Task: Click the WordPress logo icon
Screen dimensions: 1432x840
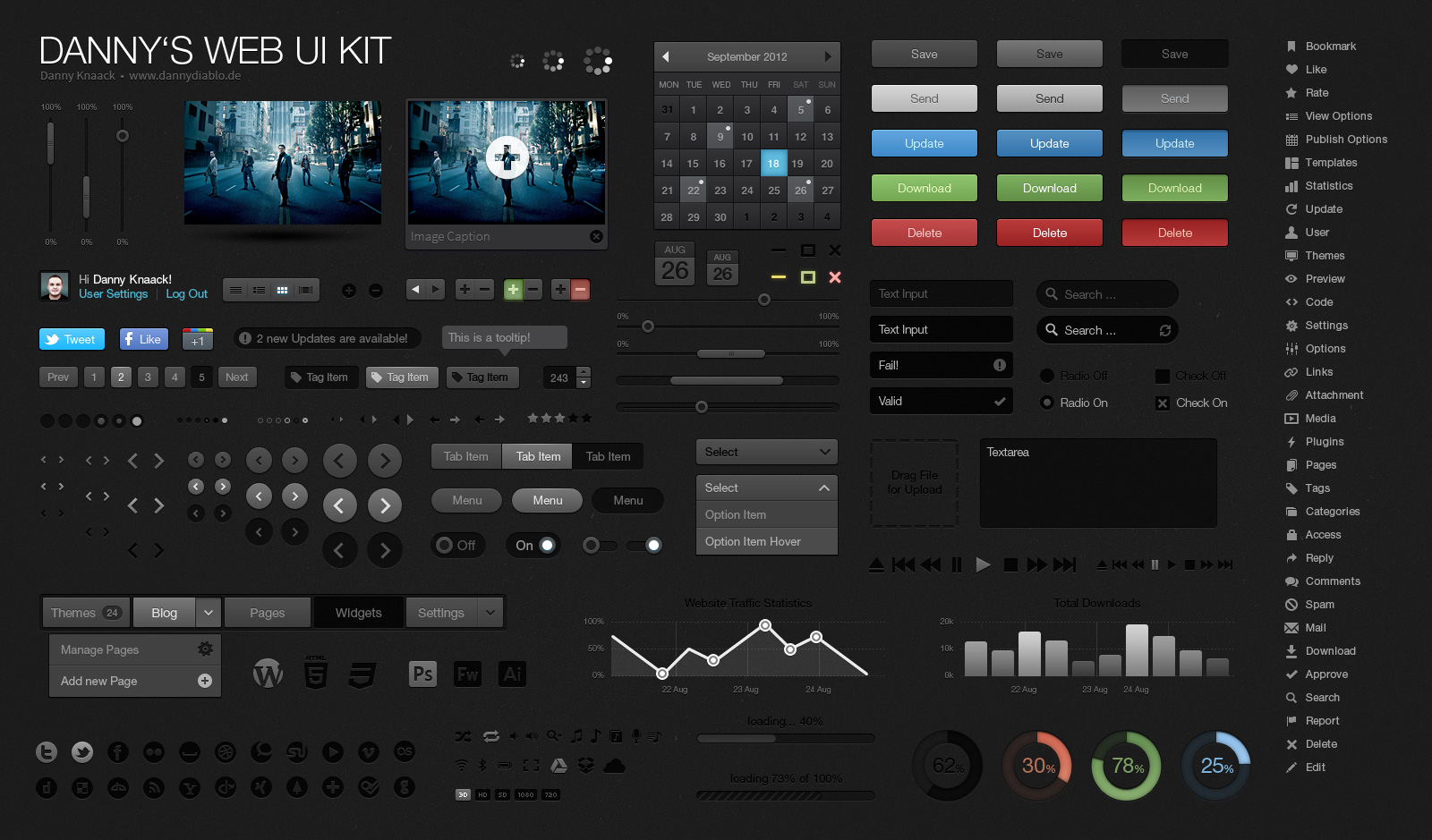Action: 268,674
